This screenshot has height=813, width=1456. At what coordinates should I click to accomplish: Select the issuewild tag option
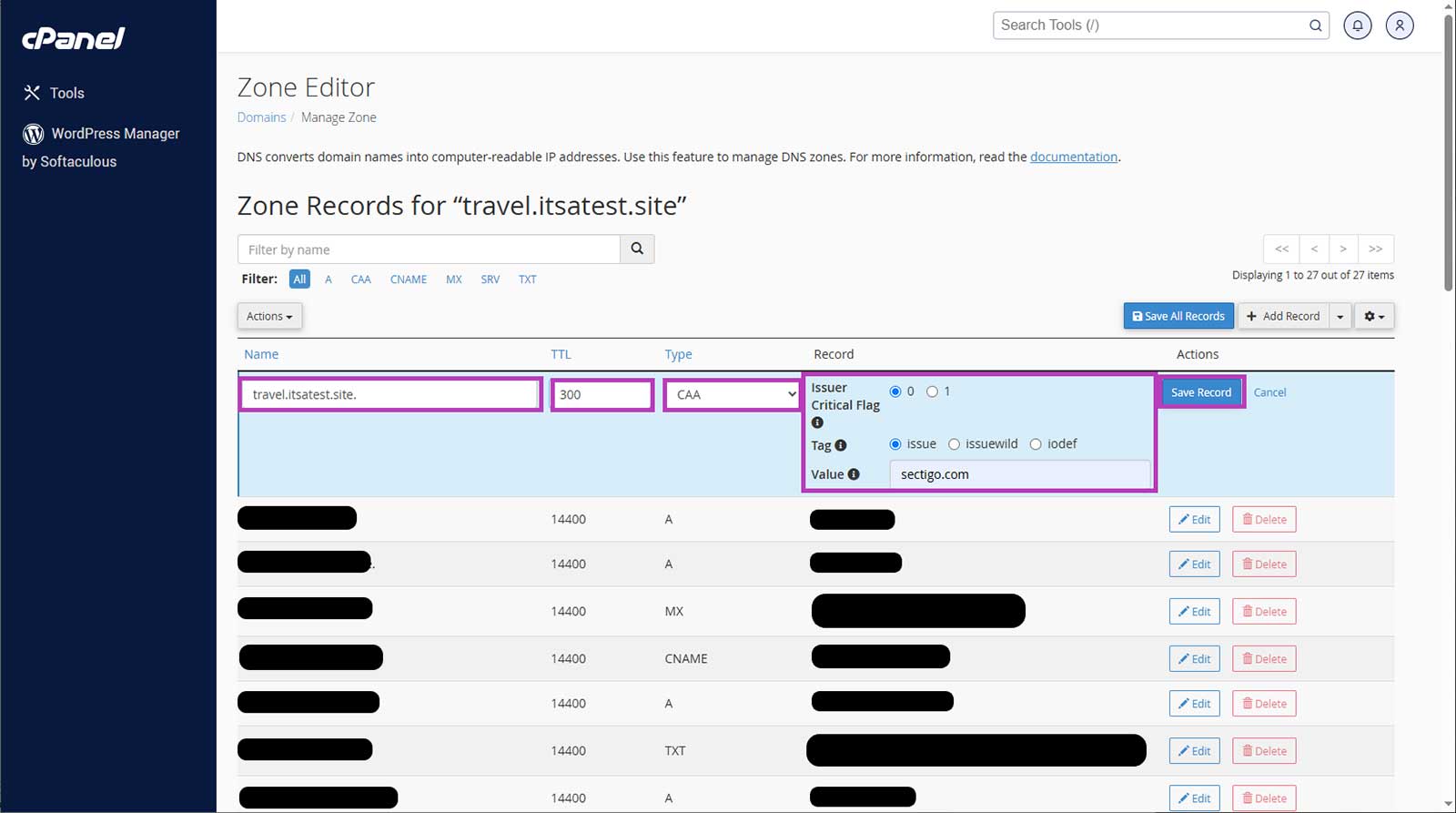(954, 444)
